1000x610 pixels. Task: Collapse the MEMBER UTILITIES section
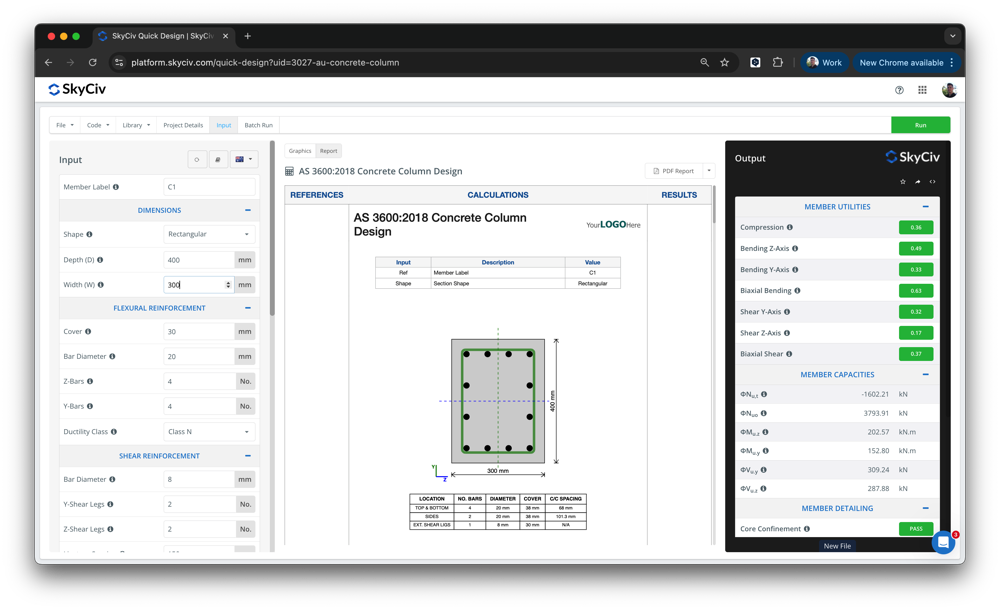point(925,207)
